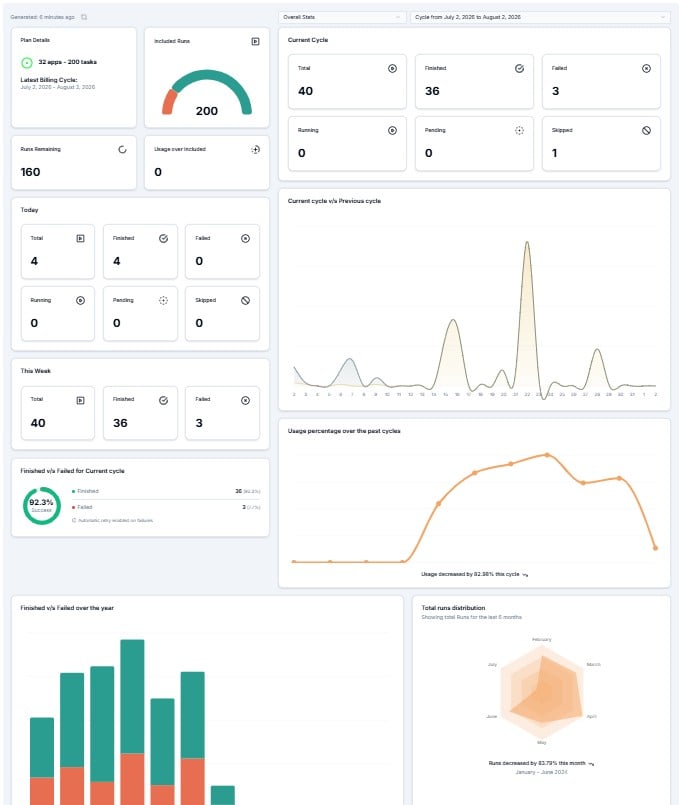
Task: Click the Finished v/s Failed over the year heading
Action: click(67, 608)
